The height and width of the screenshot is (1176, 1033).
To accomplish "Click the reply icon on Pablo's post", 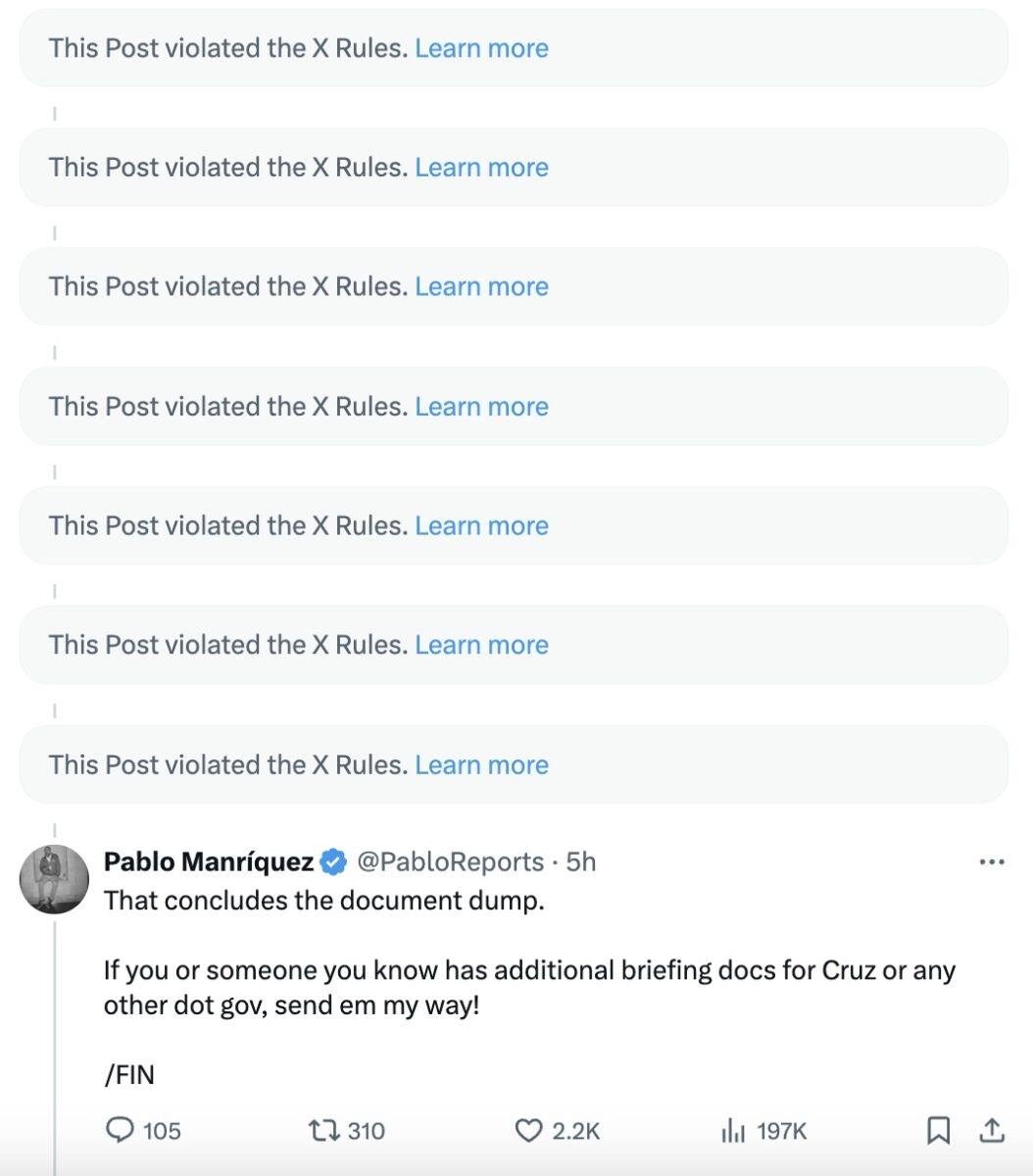I will pyautogui.click(x=120, y=1131).
